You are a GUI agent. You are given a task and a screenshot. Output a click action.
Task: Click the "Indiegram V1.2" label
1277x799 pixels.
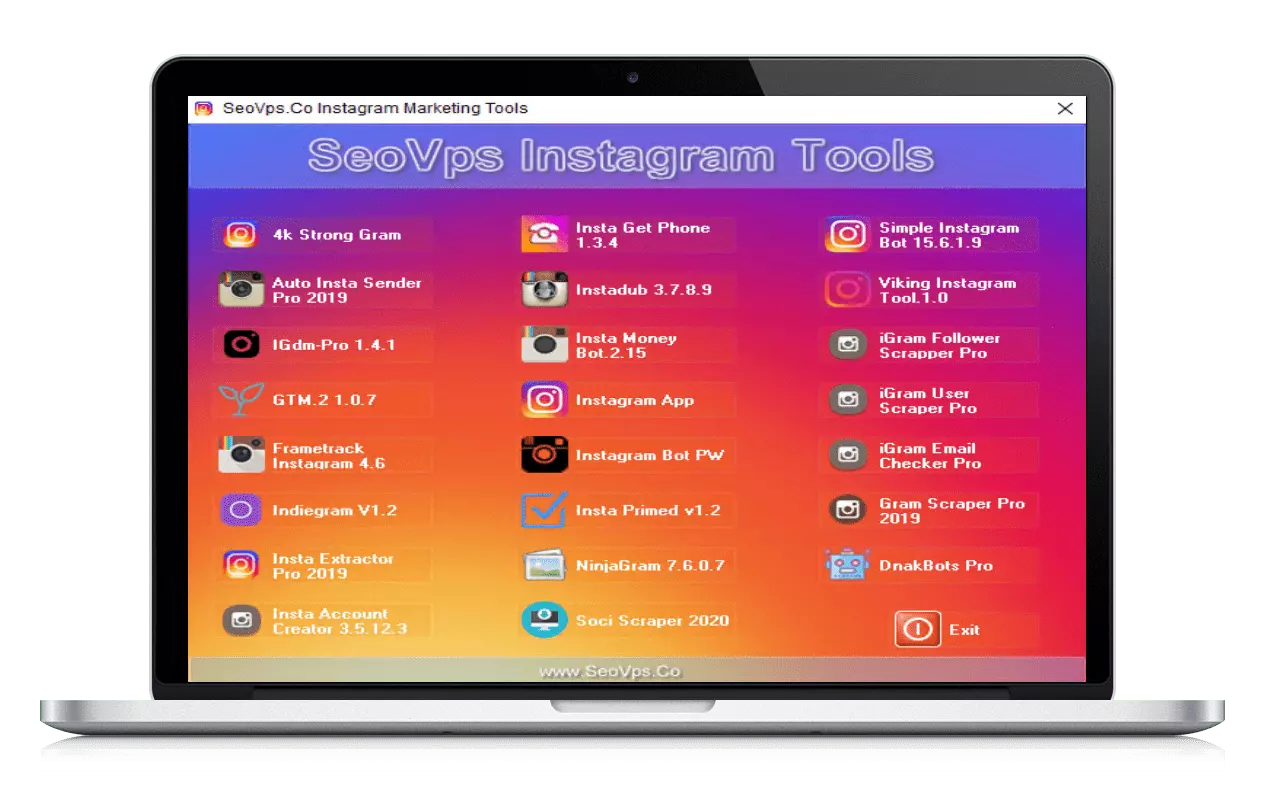335,510
